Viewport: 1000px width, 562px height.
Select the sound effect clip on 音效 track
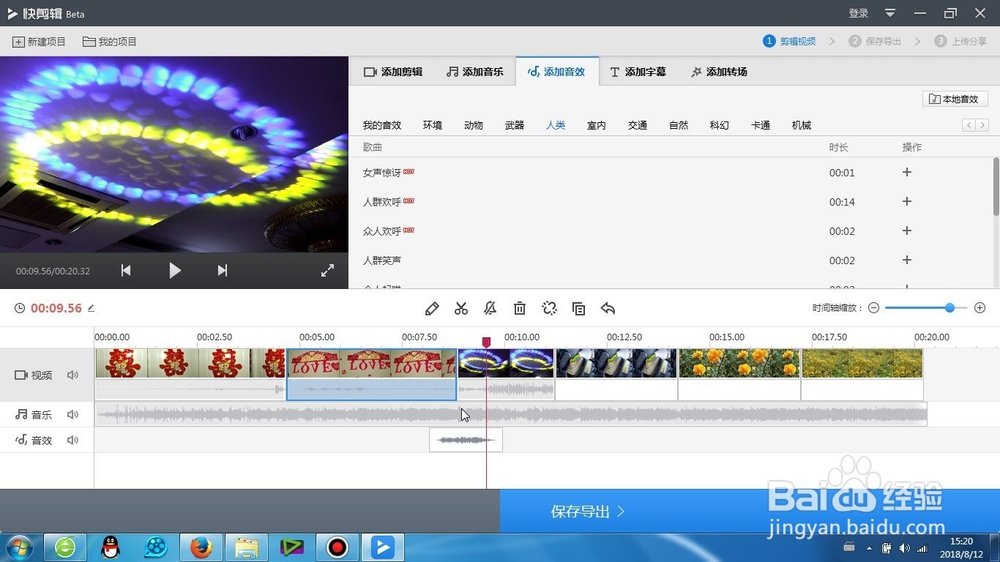click(x=466, y=440)
